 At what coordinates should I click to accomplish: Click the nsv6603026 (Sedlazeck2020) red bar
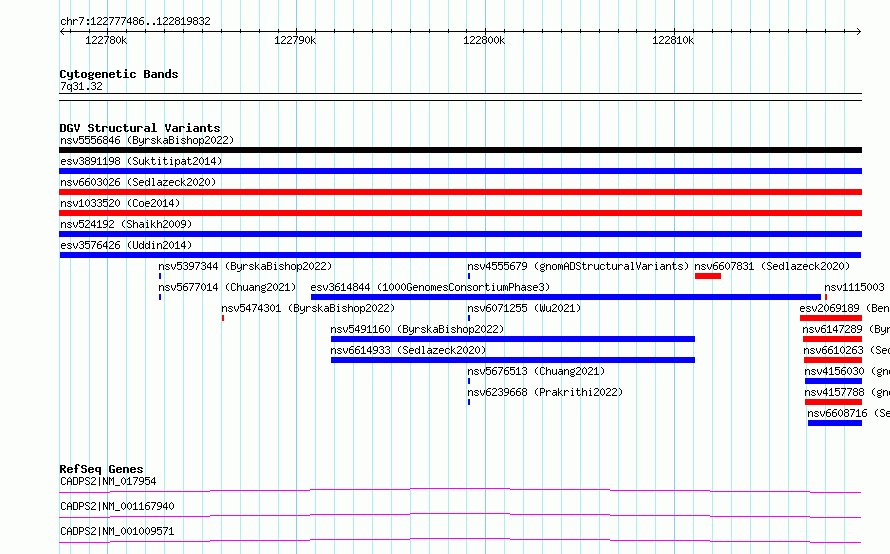[460, 192]
